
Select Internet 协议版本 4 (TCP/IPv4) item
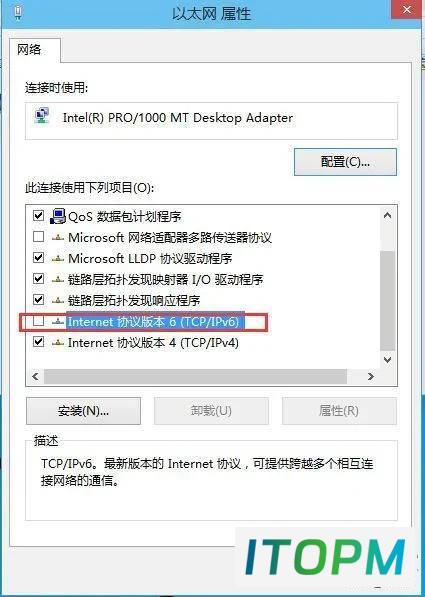(153, 343)
